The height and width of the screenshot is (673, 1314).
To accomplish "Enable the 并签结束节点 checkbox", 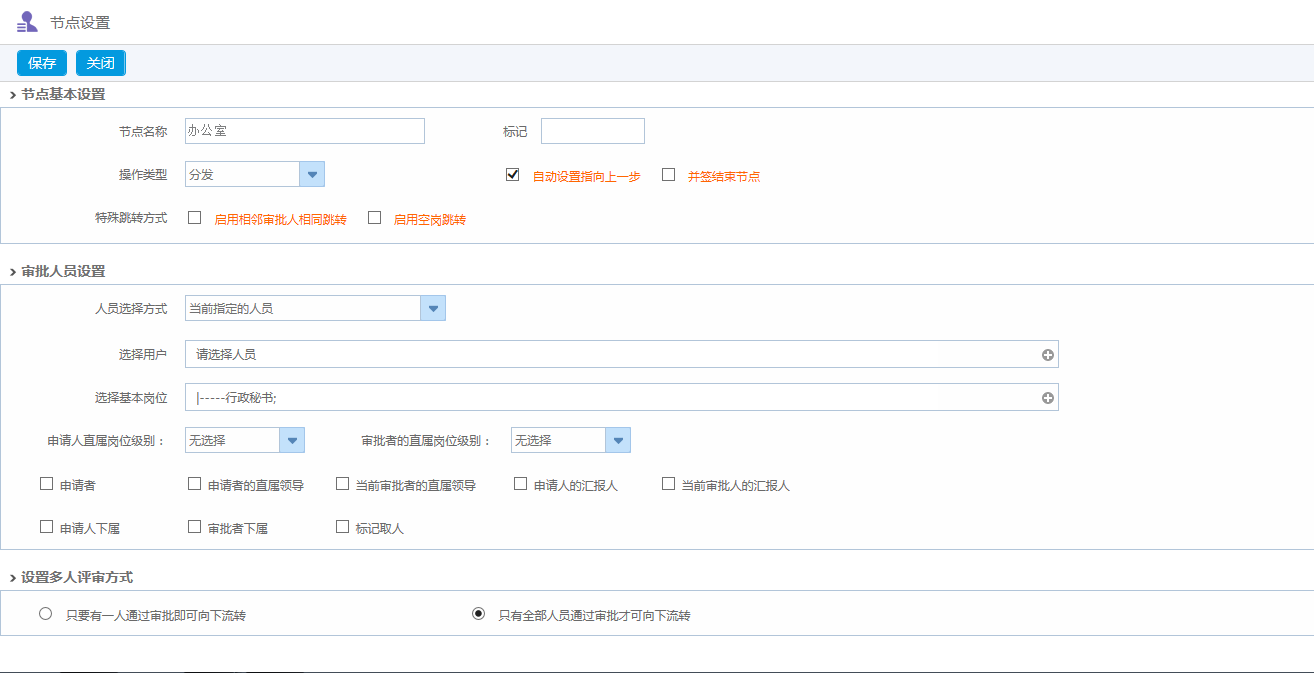I will point(667,173).
